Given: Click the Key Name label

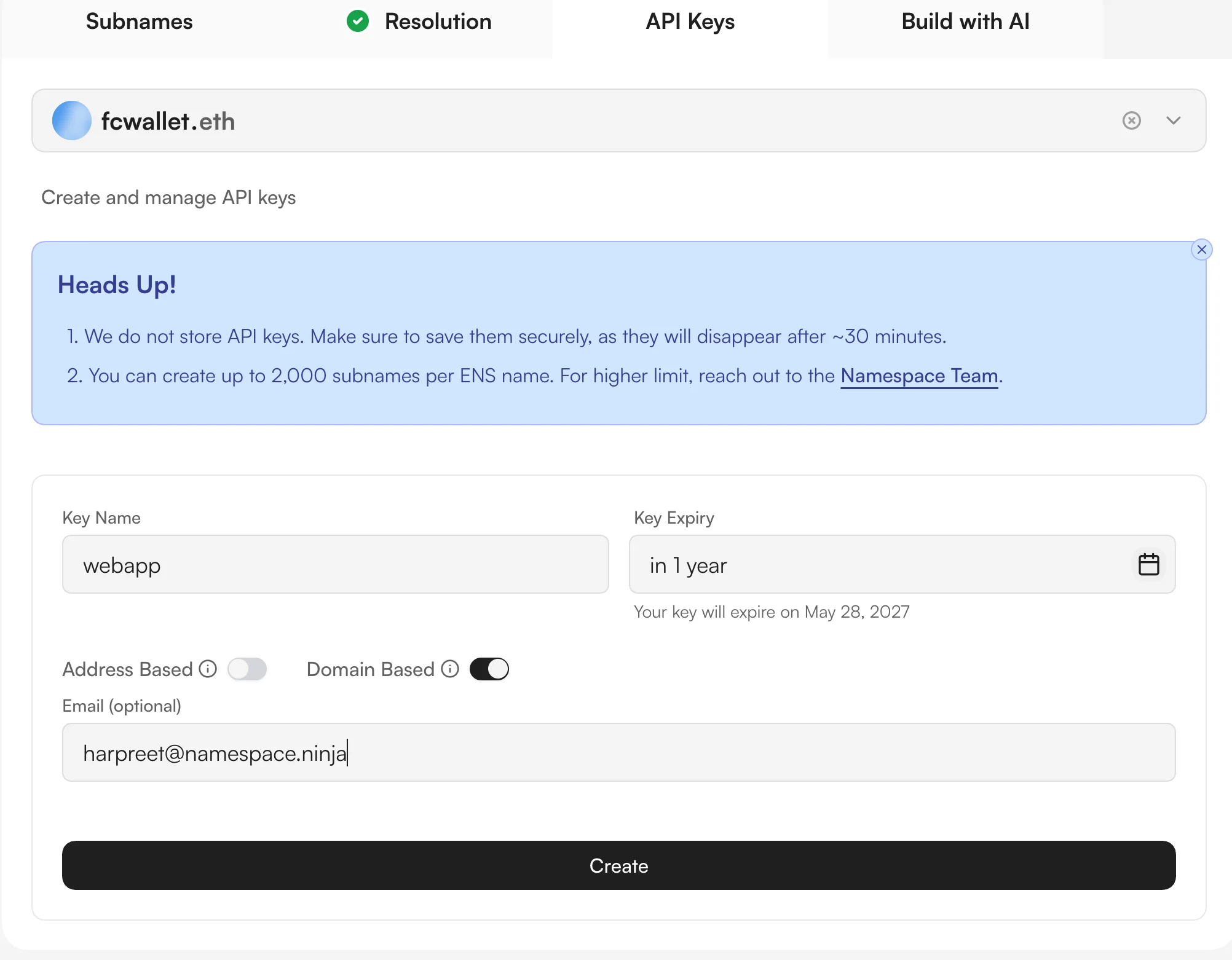Looking at the screenshot, I should [x=101, y=518].
